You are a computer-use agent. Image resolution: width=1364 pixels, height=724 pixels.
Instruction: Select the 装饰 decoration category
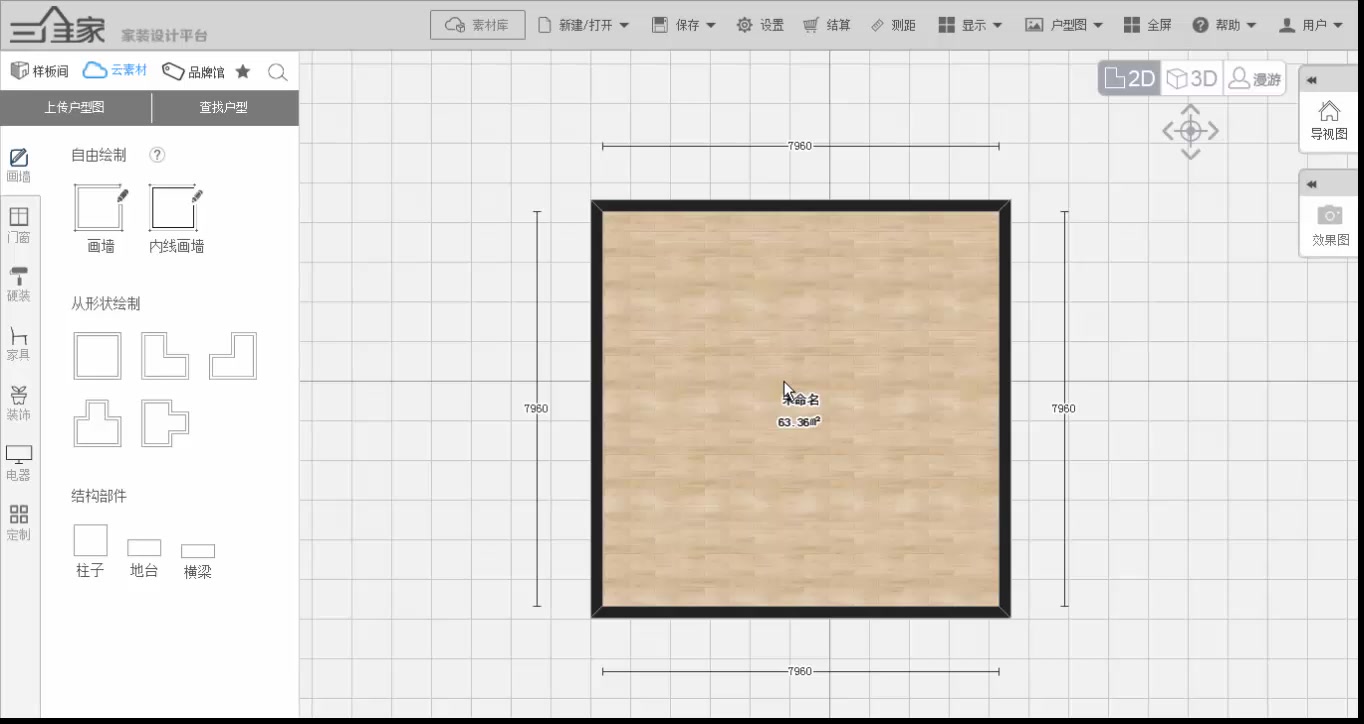click(19, 403)
